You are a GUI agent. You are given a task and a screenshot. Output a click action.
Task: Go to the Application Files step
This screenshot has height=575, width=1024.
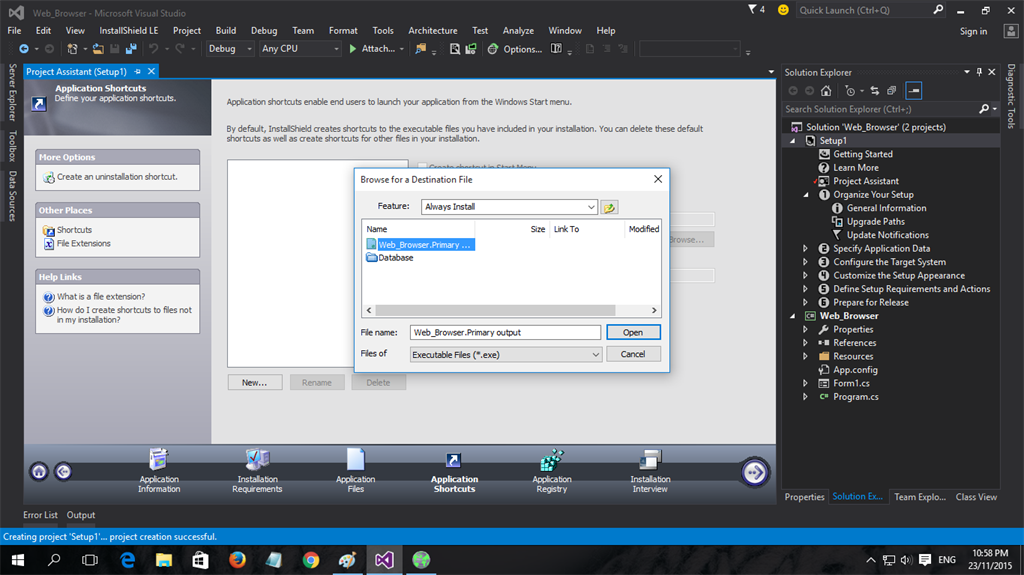click(355, 471)
